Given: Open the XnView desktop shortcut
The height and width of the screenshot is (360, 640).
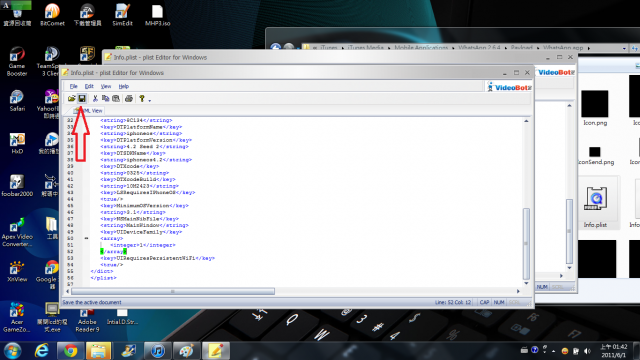Looking at the screenshot, I should [17, 271].
